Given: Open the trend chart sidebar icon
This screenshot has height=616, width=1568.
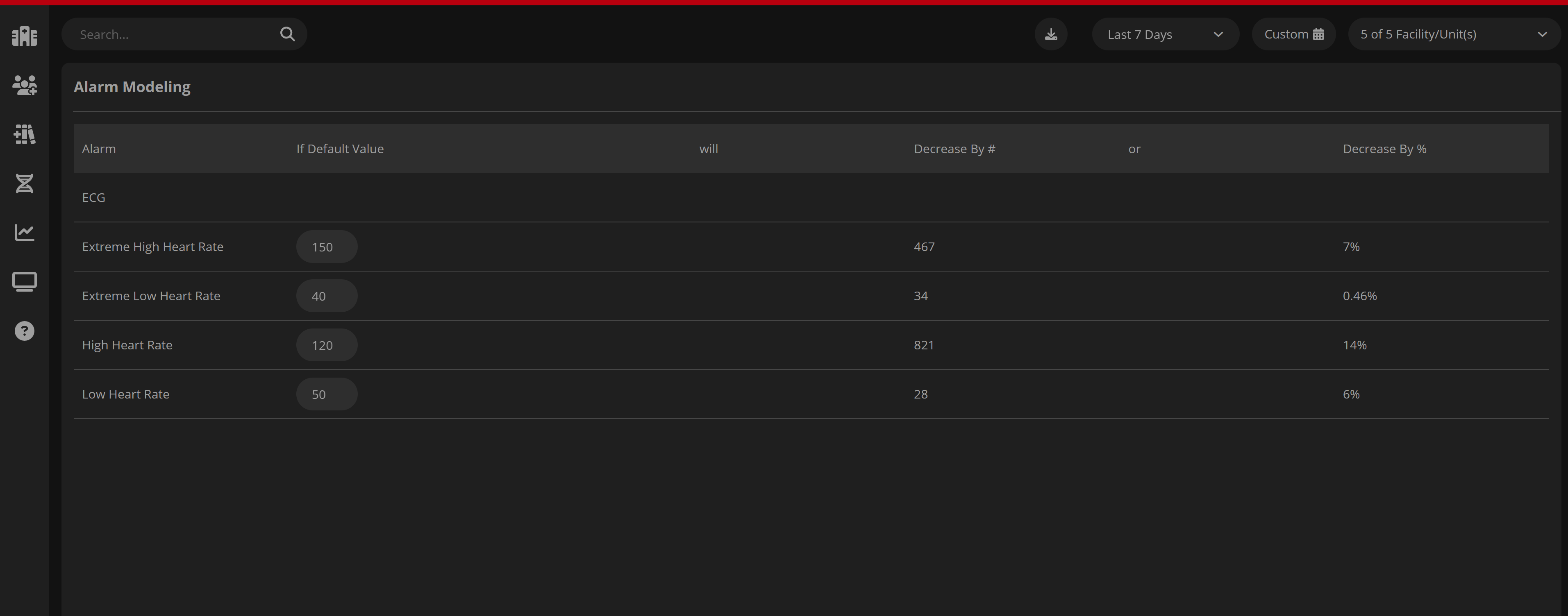Looking at the screenshot, I should (24, 232).
